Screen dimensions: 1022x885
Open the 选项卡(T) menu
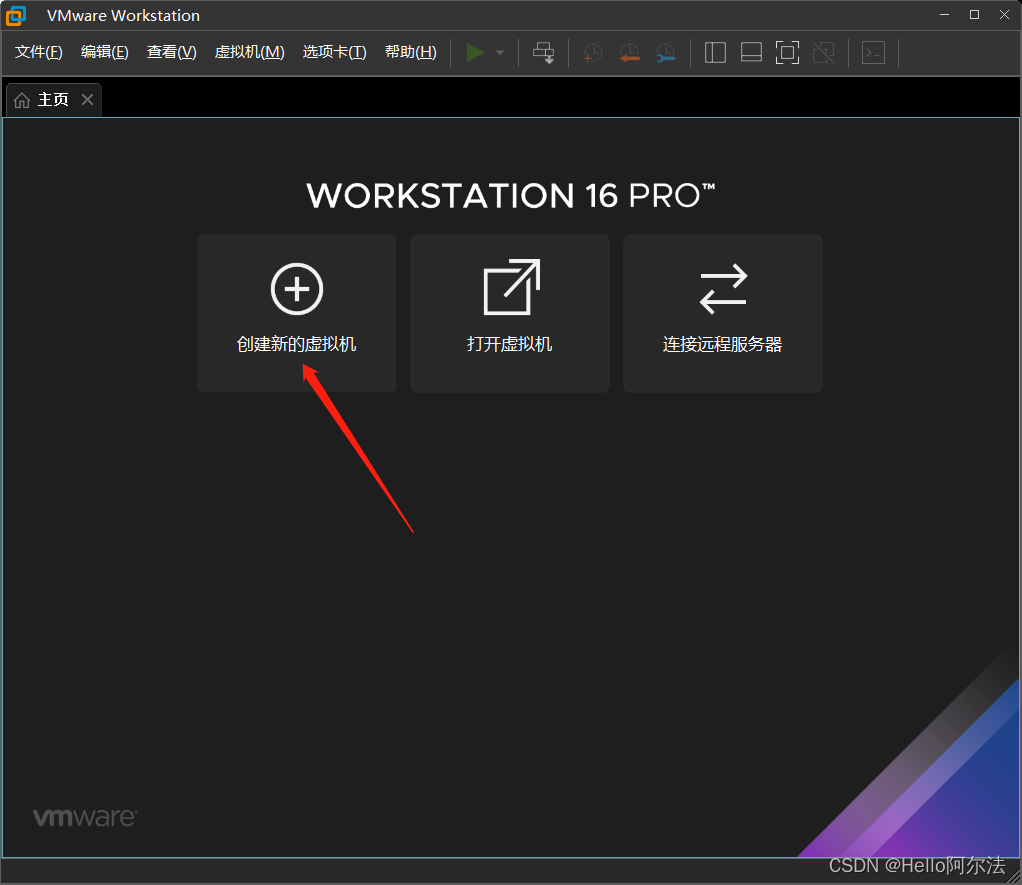point(334,52)
